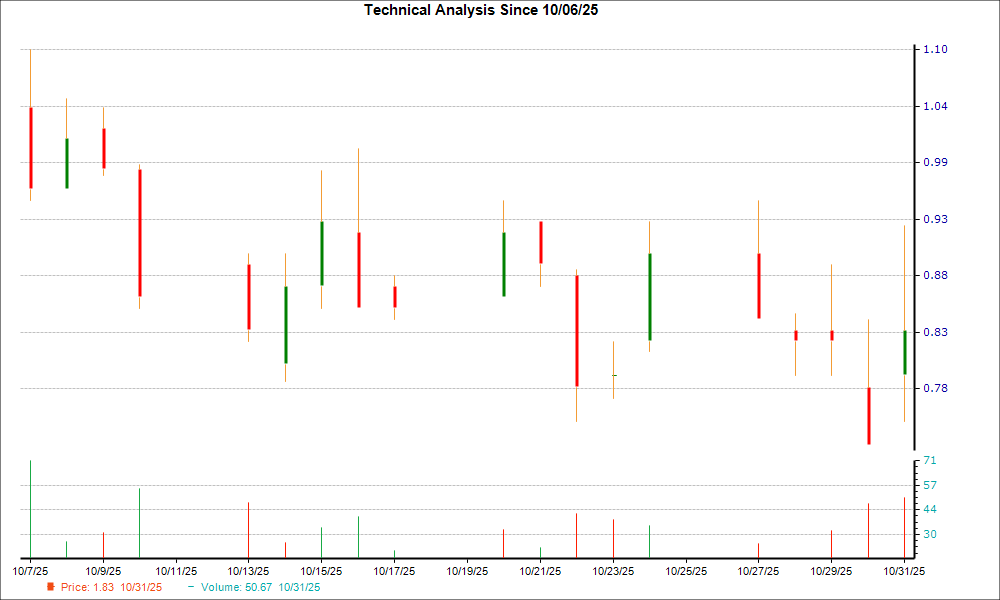The height and width of the screenshot is (600, 1000).
Task: Click the long red candle on 10/22/25
Action: tap(577, 330)
